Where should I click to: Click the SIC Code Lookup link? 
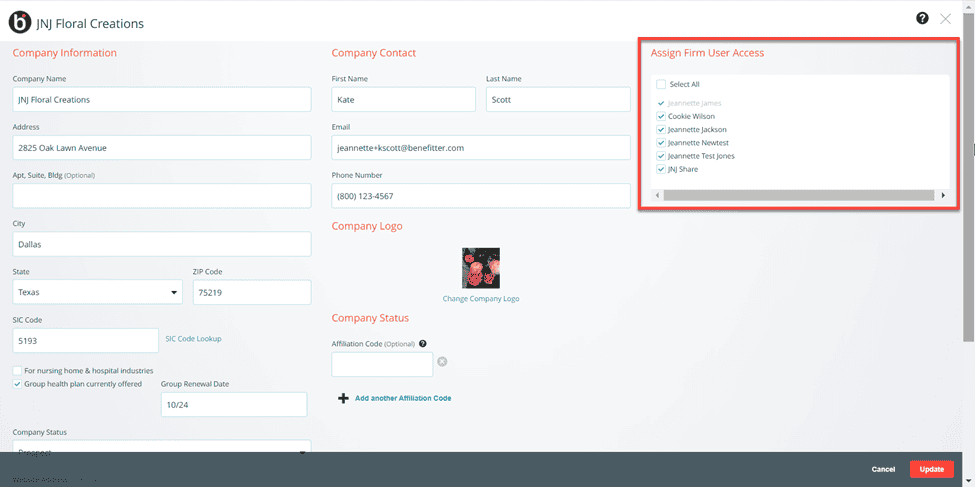point(193,339)
